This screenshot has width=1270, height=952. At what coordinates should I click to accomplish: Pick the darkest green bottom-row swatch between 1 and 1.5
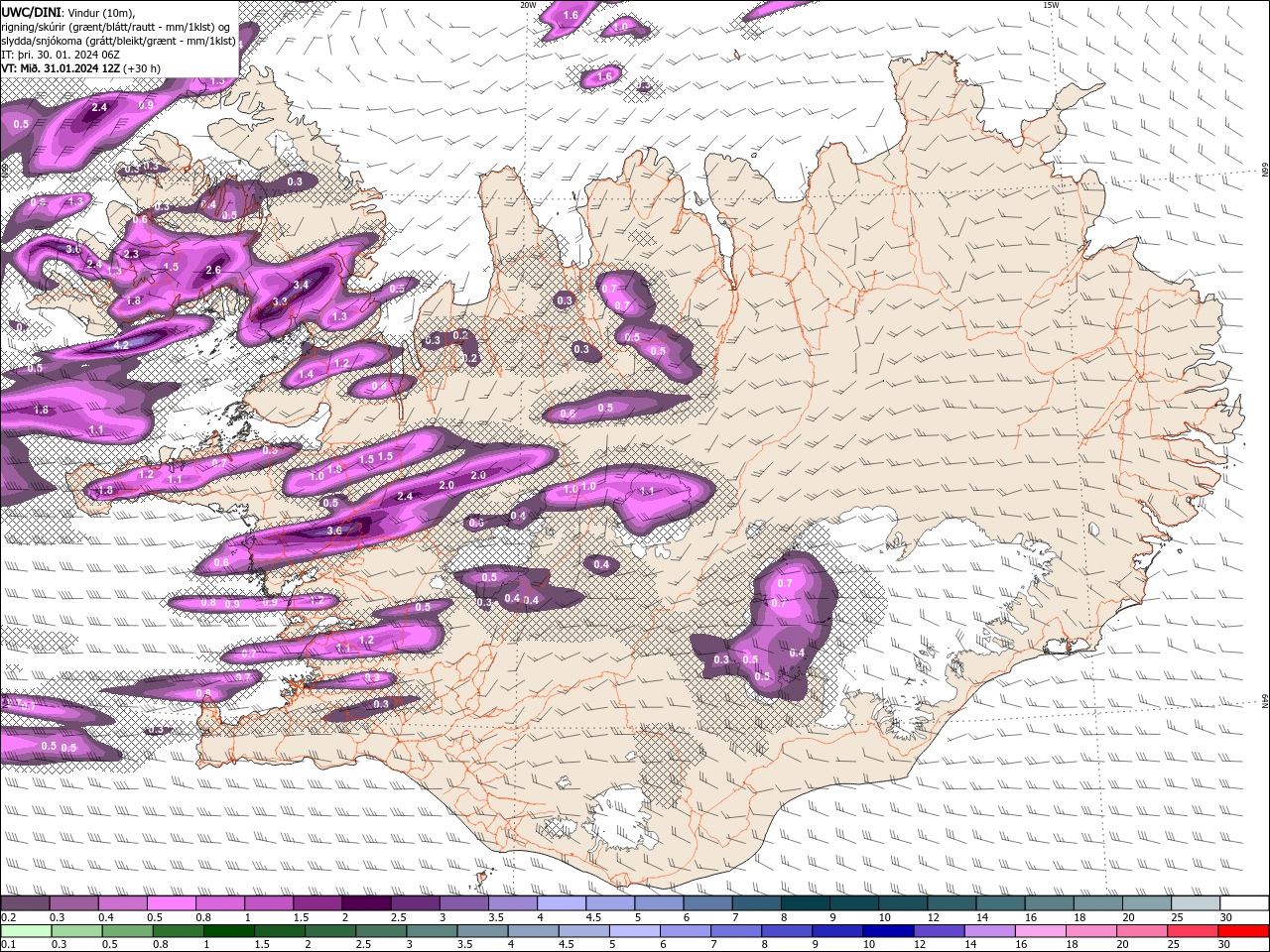pos(229,931)
